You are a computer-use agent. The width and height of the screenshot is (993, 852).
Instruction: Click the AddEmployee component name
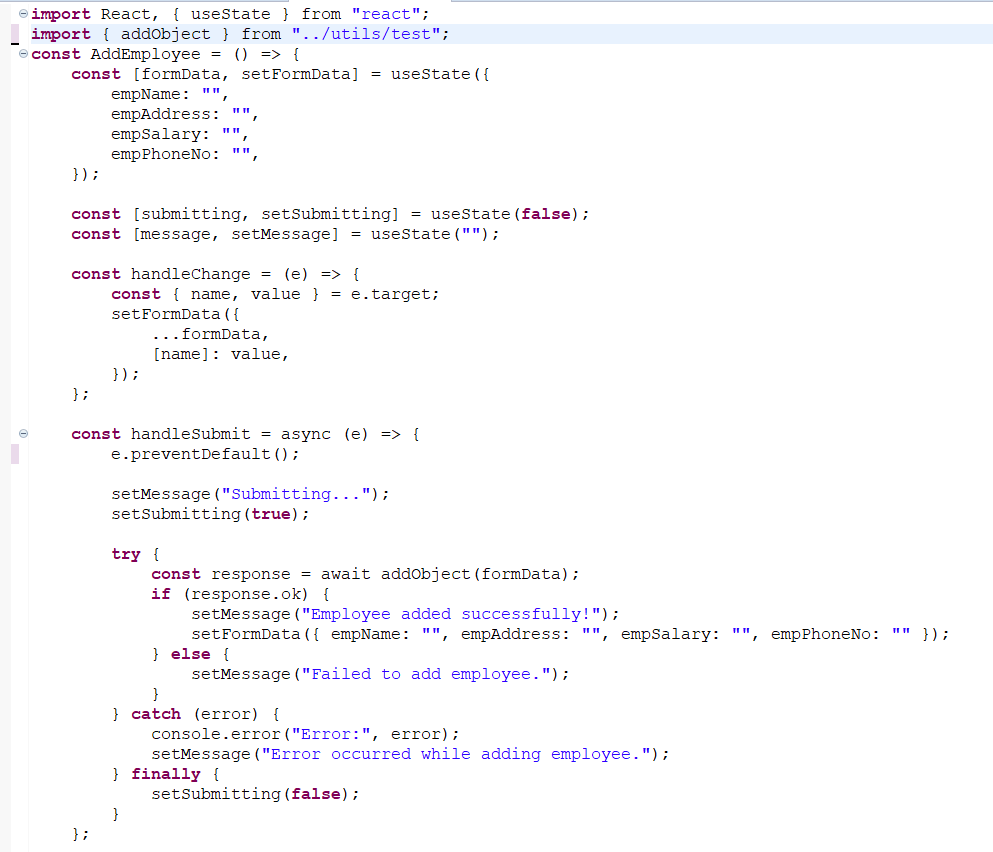coord(145,54)
